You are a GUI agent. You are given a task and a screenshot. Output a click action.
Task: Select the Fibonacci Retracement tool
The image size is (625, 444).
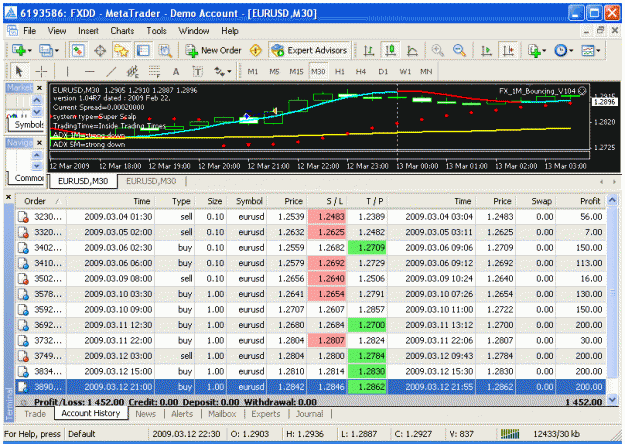154,72
